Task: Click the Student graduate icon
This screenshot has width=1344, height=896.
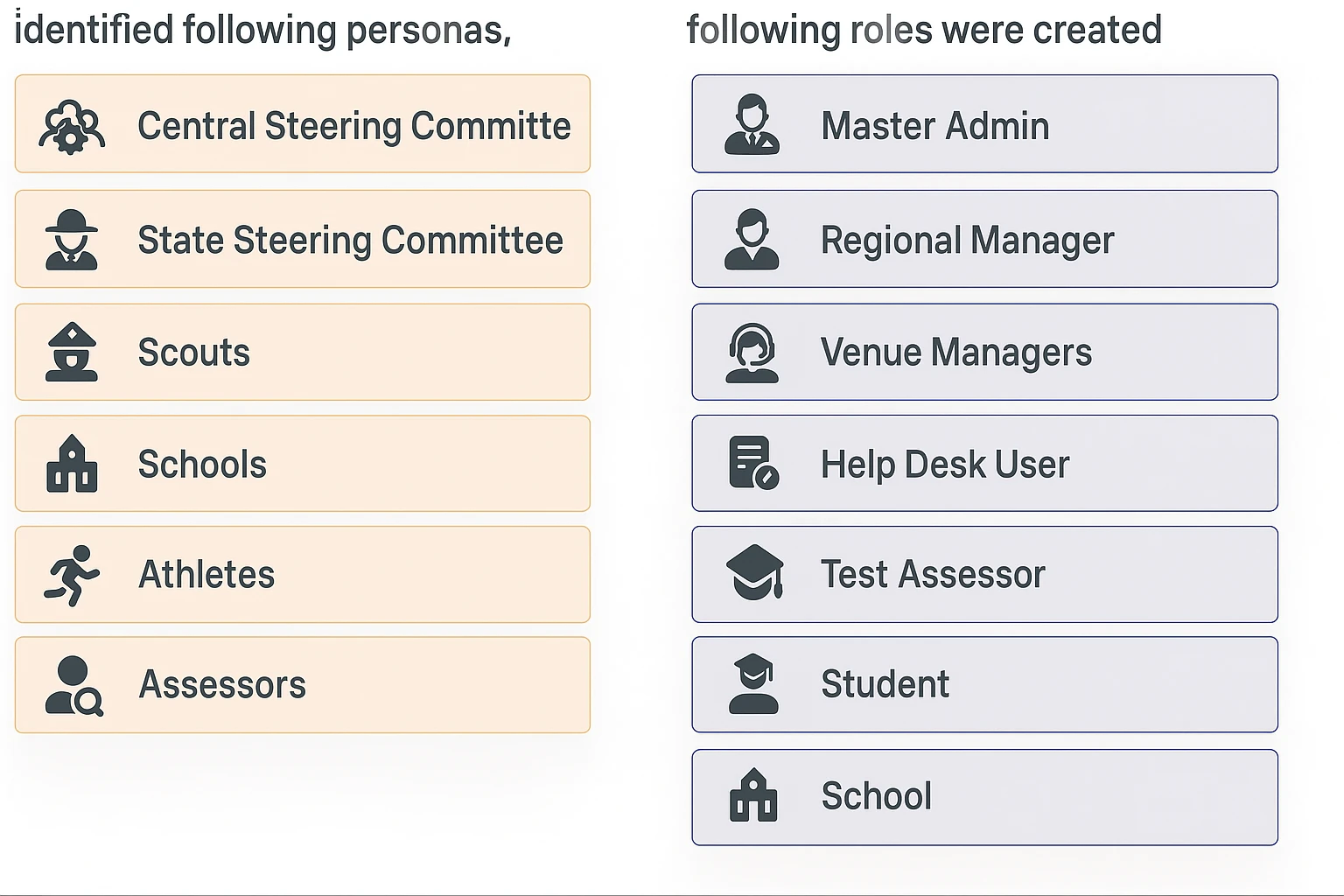Action: pos(753,684)
